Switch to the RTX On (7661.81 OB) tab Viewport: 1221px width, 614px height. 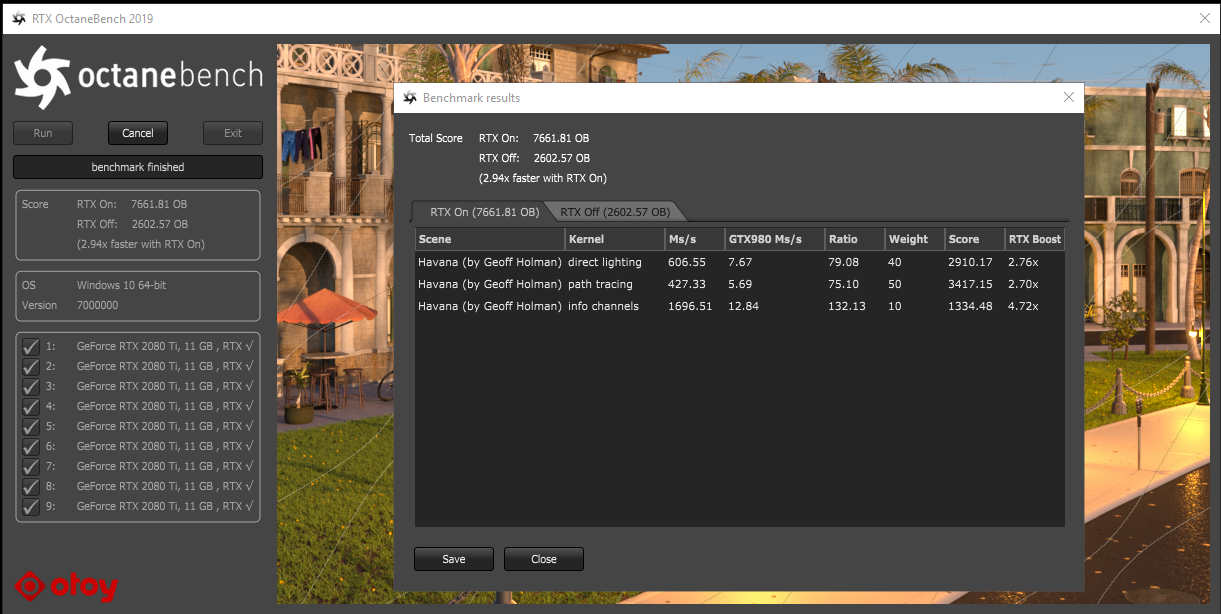(484, 212)
